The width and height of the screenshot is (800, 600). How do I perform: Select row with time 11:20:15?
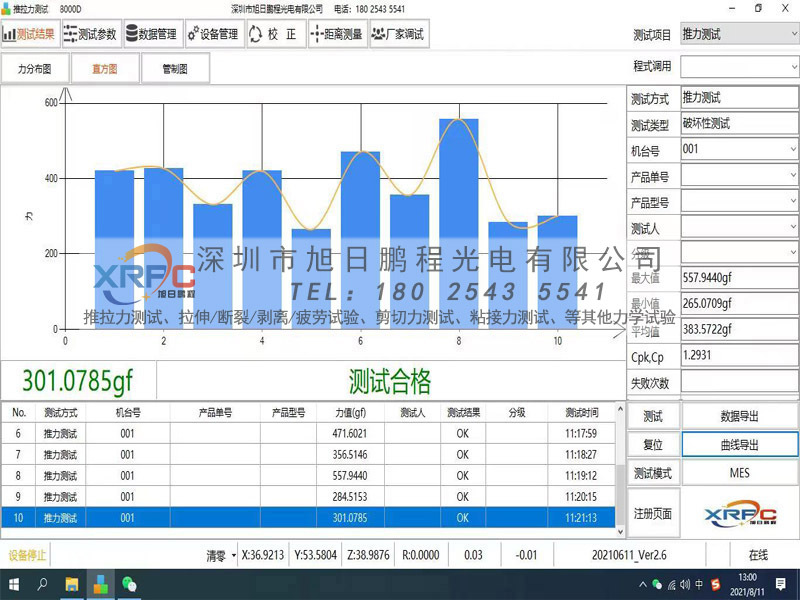pos(308,496)
